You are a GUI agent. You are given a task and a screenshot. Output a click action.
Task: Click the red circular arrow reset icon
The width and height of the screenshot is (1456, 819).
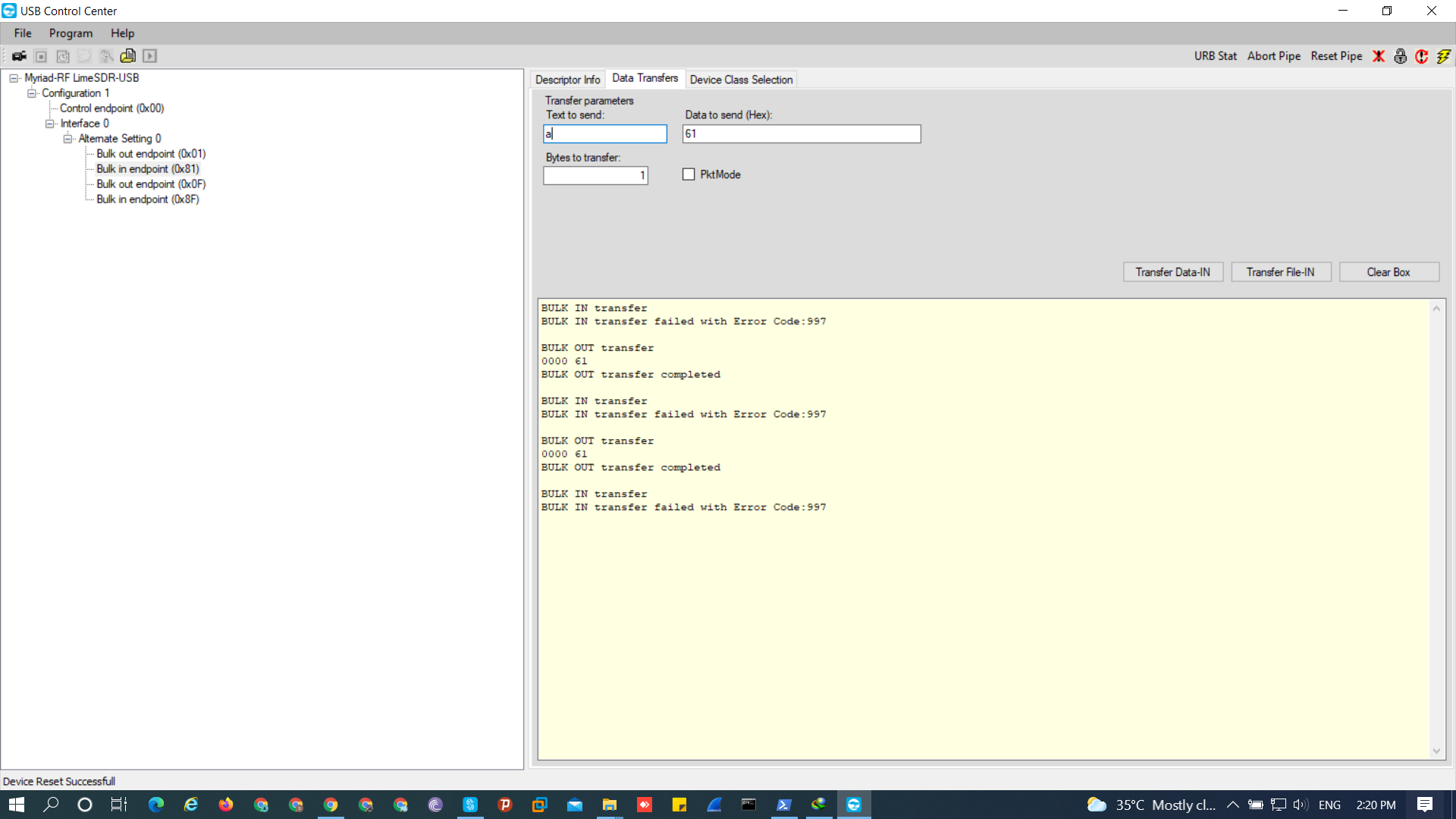click(1421, 56)
